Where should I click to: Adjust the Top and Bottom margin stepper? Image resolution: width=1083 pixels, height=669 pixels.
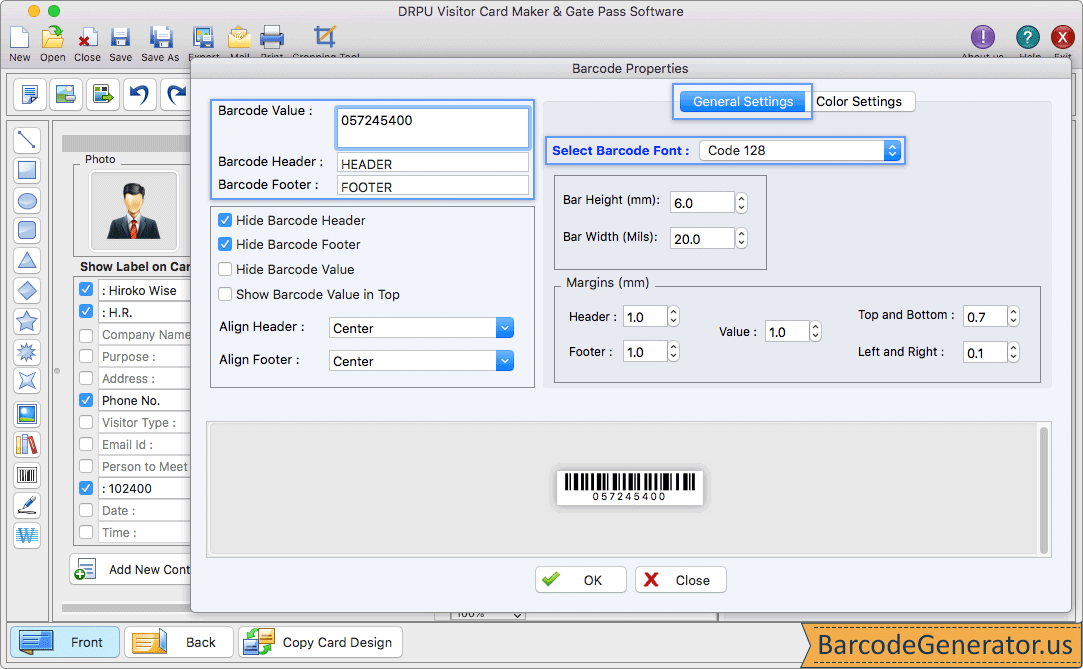click(x=1013, y=316)
